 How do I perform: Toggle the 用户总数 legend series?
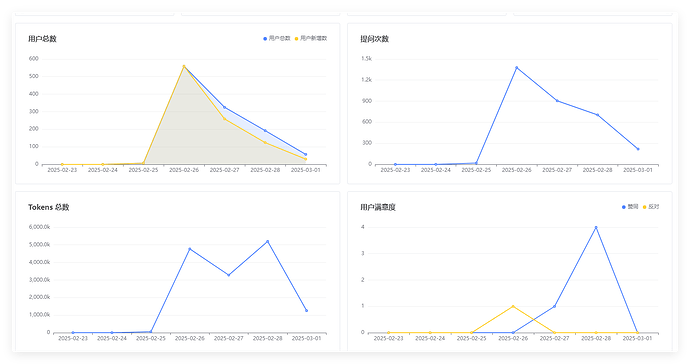277,38
